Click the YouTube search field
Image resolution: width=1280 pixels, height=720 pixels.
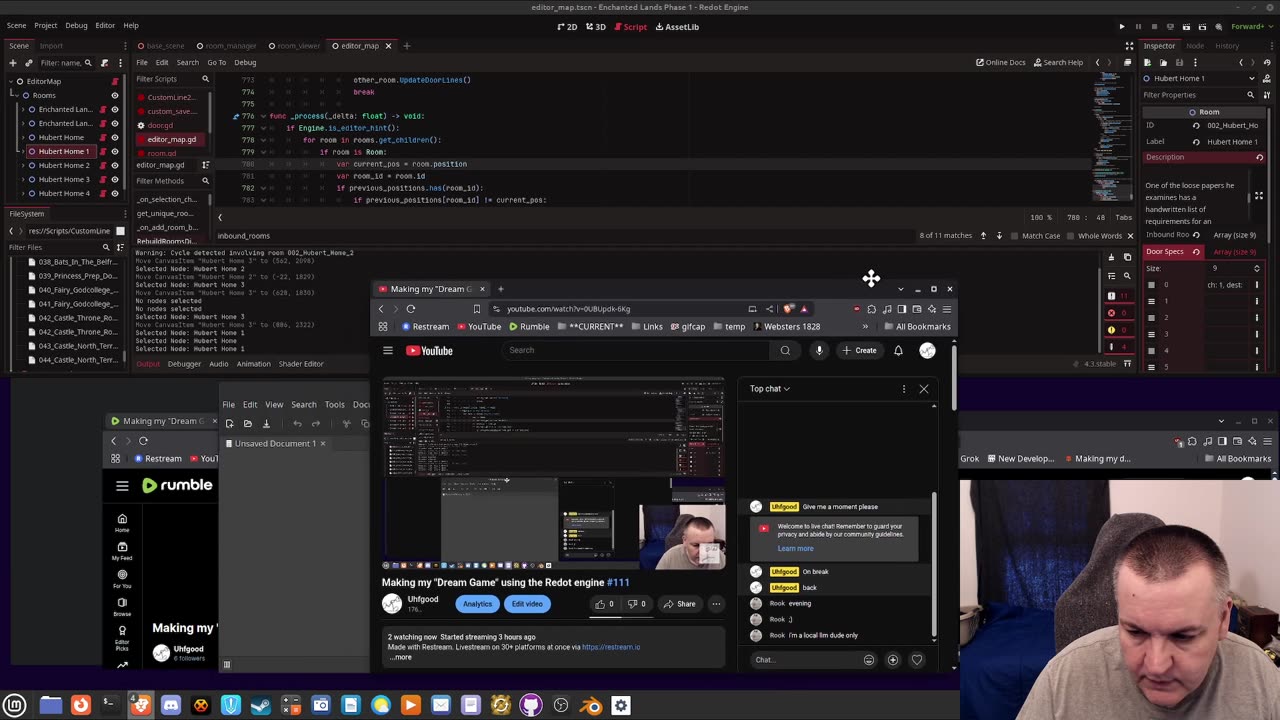pos(636,350)
